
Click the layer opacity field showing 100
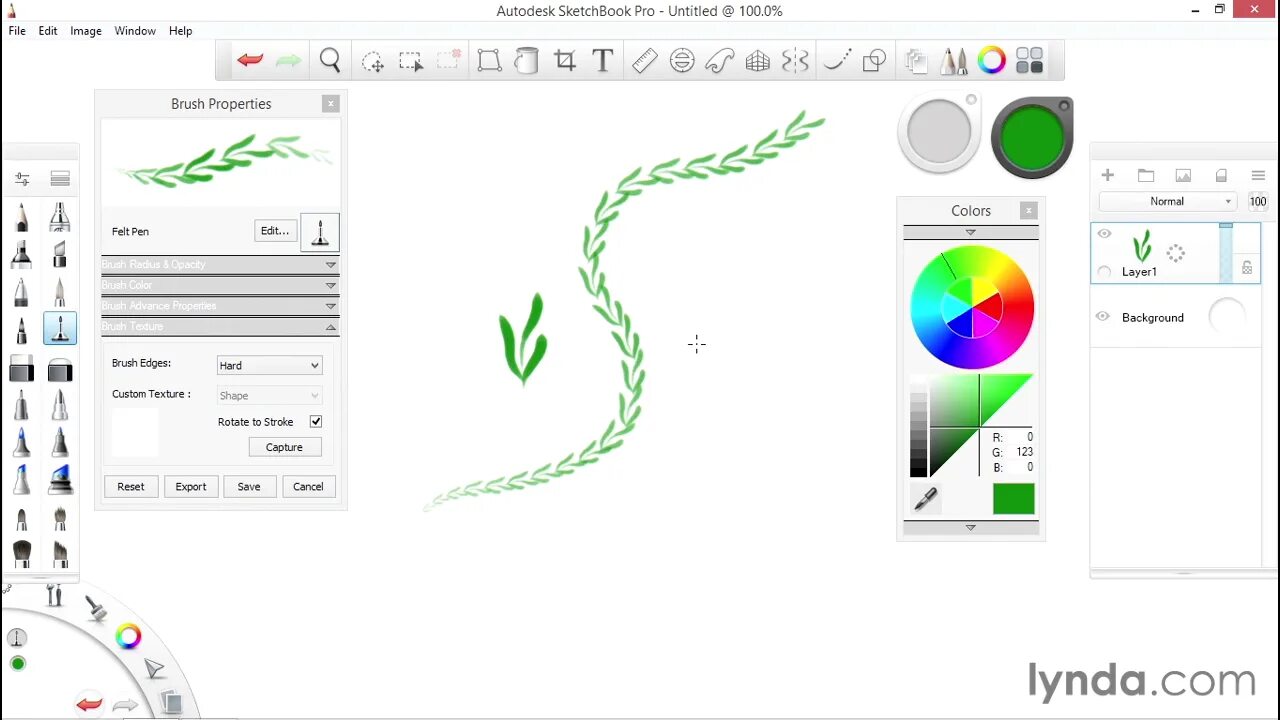pyautogui.click(x=1258, y=201)
